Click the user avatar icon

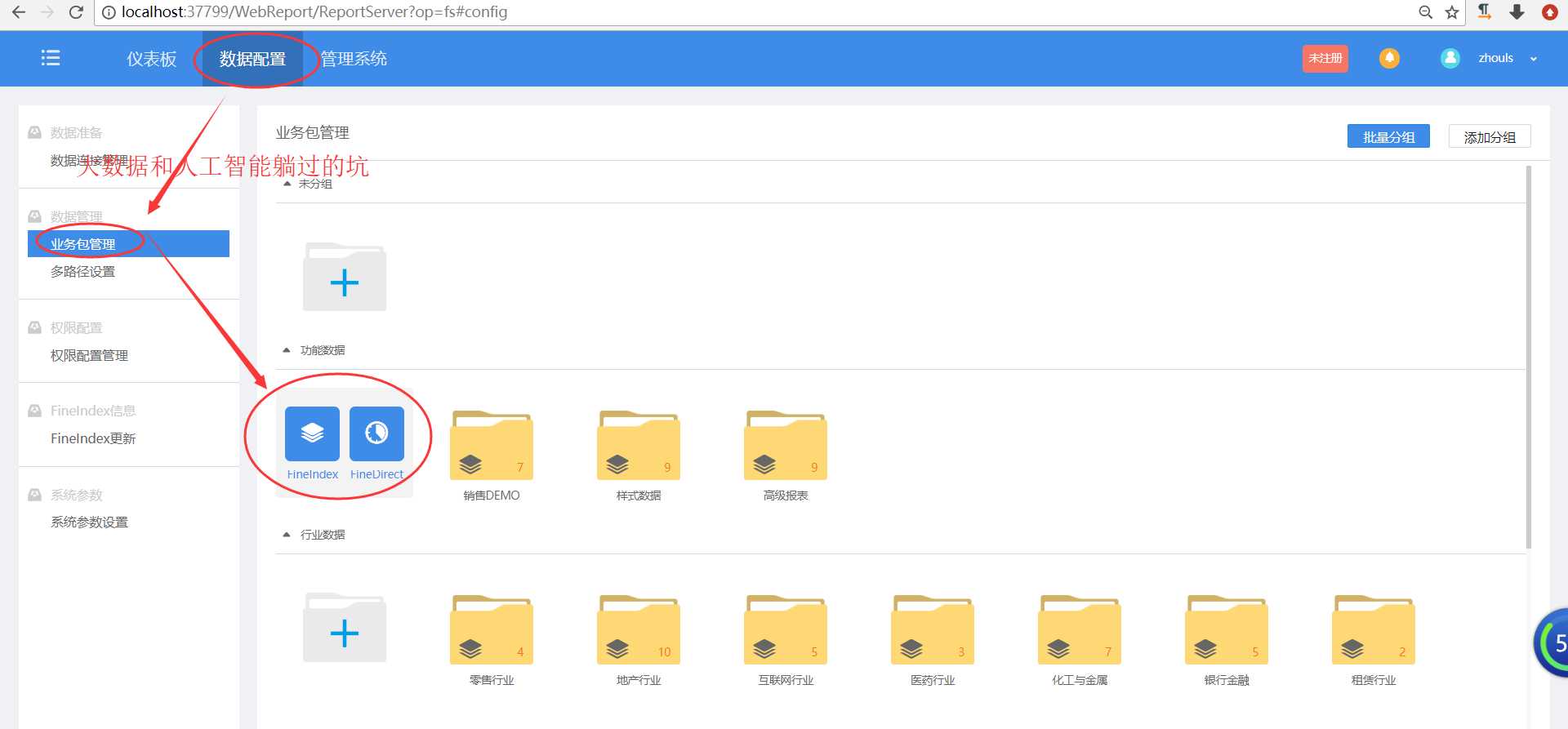tap(1450, 58)
